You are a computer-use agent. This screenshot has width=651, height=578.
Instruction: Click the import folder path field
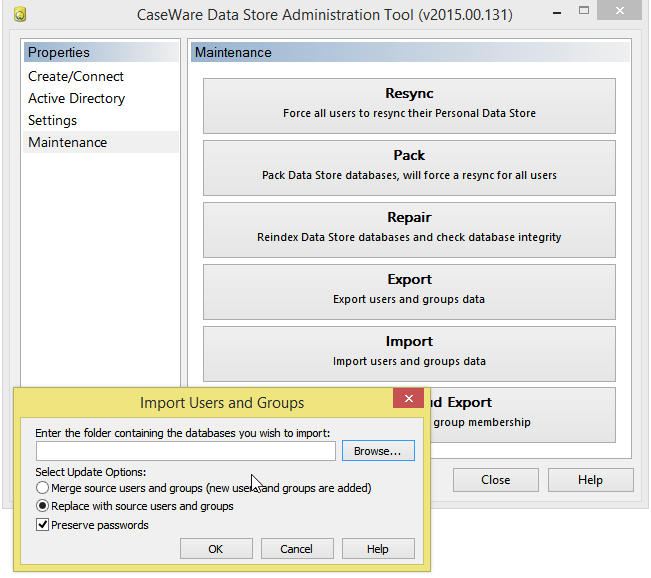[186, 451]
